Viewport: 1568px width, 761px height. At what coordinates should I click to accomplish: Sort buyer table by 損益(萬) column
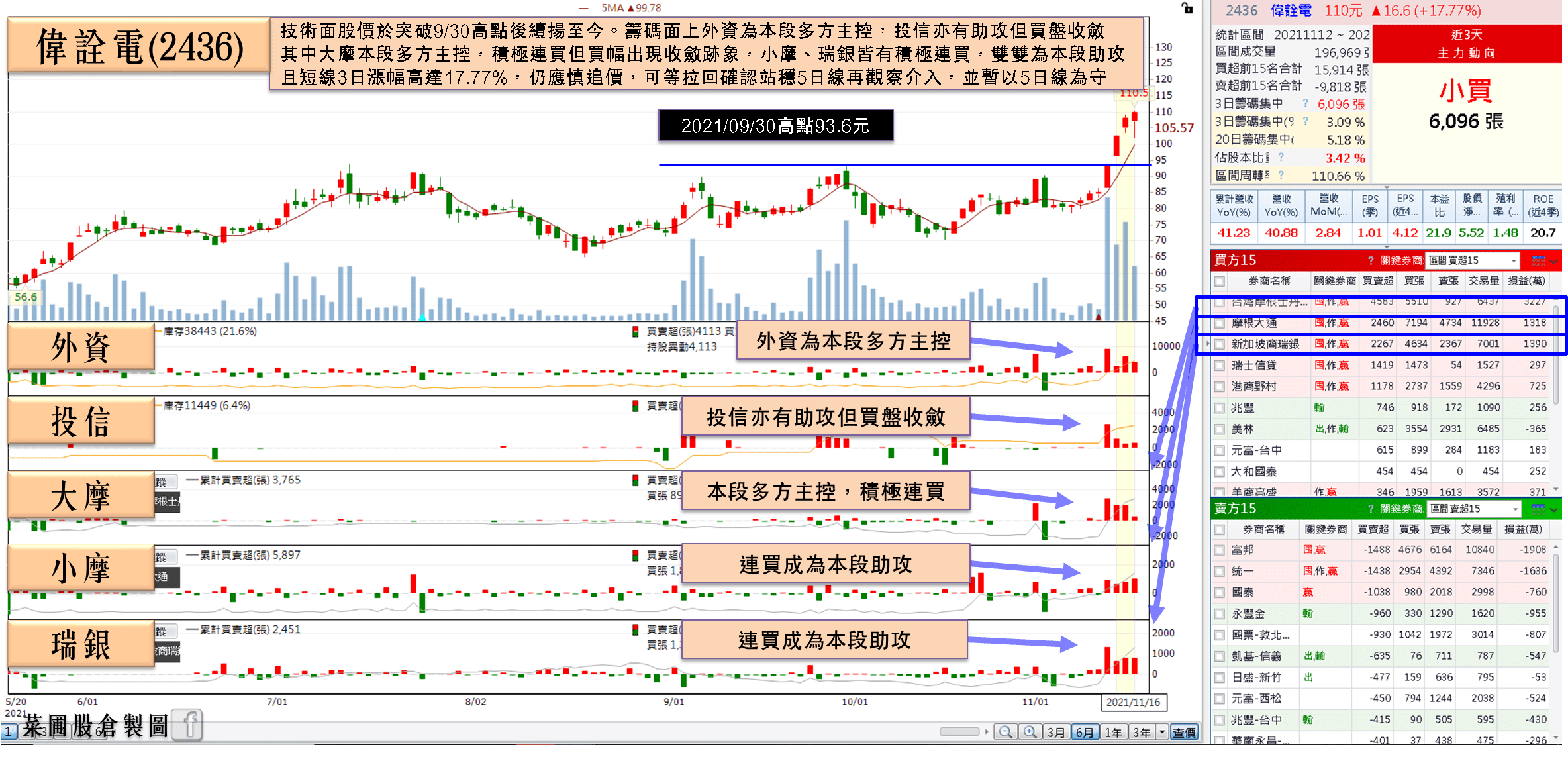point(1526,281)
